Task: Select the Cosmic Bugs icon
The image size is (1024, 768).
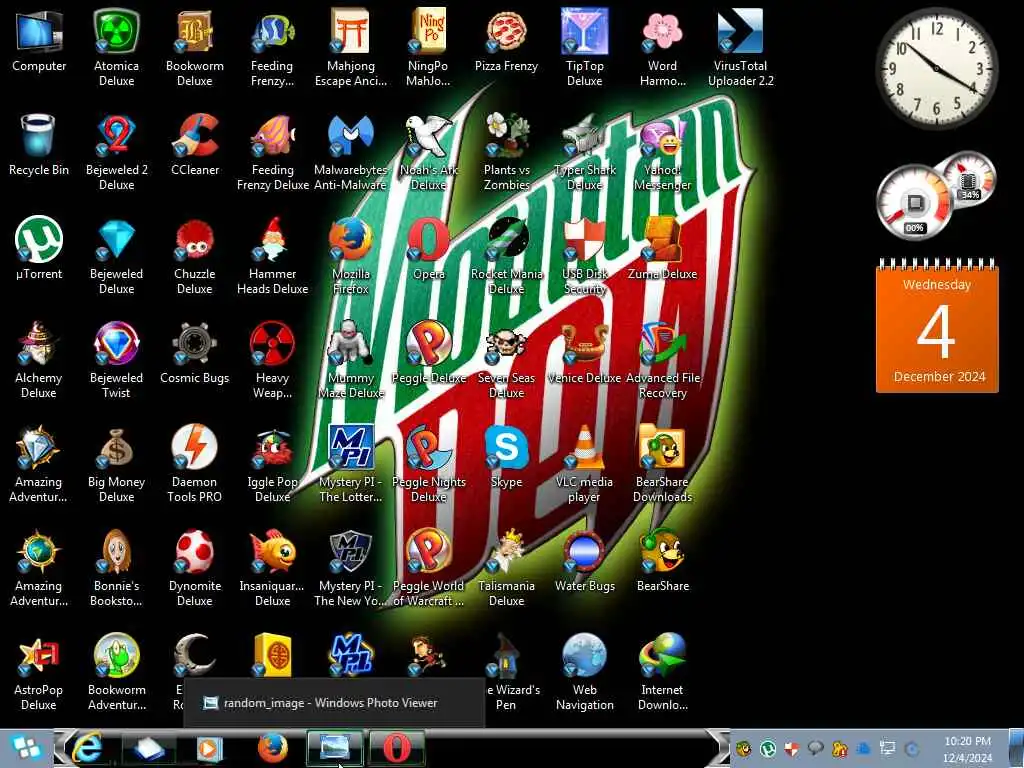Action: click(195, 353)
